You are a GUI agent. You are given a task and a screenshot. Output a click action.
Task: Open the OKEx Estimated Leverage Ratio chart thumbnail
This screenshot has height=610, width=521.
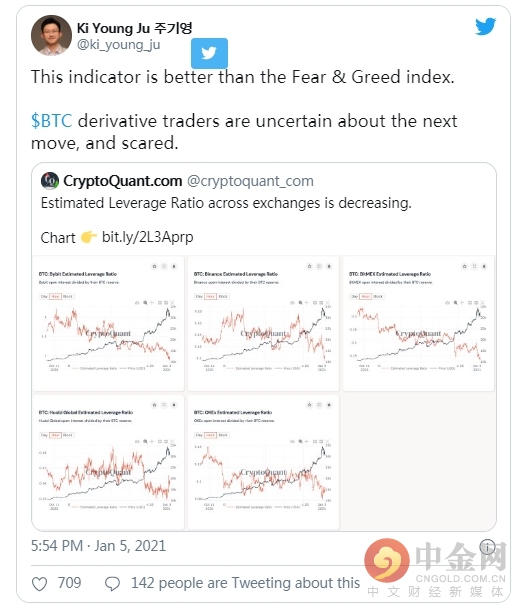pyautogui.click(x=263, y=462)
